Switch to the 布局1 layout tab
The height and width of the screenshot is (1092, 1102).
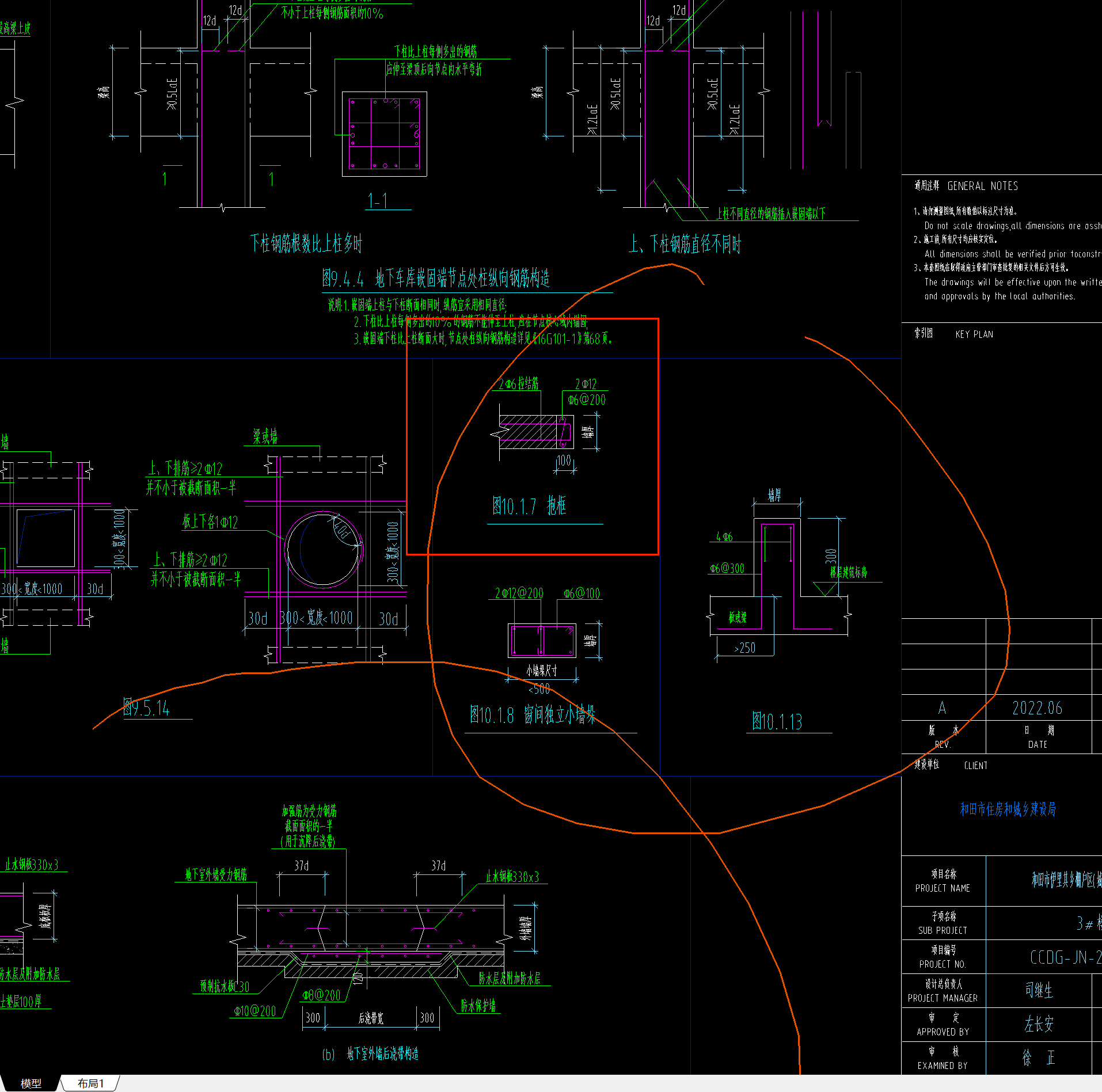[90, 1083]
